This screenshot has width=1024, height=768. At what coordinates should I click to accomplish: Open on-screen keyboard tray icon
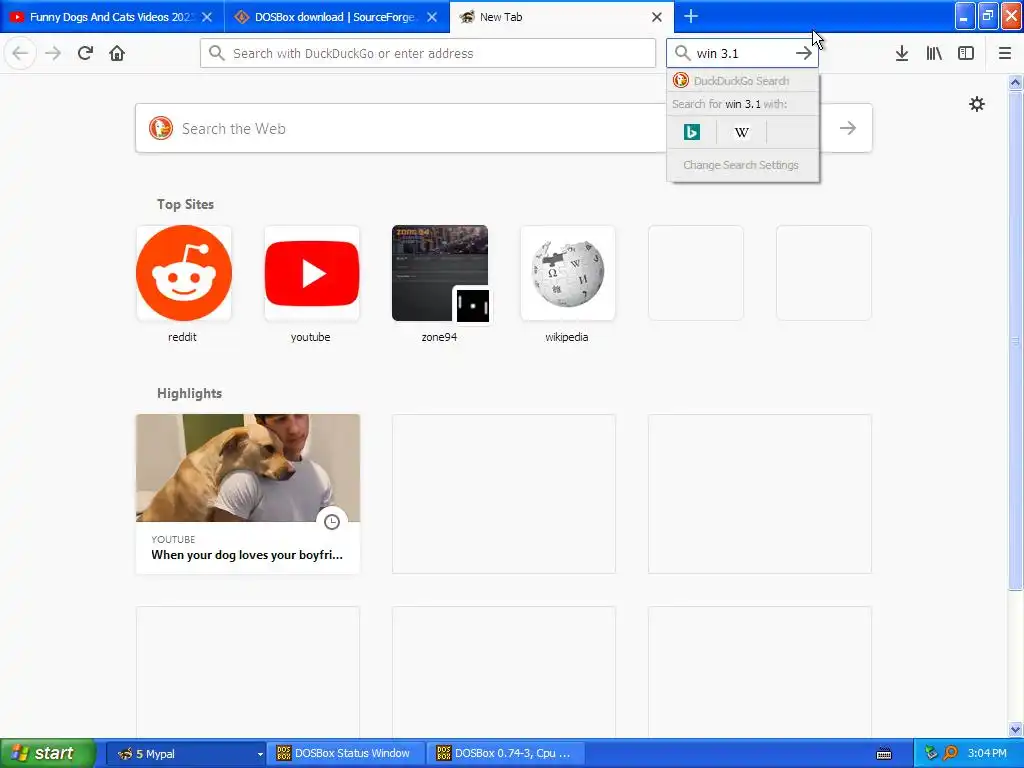884,754
